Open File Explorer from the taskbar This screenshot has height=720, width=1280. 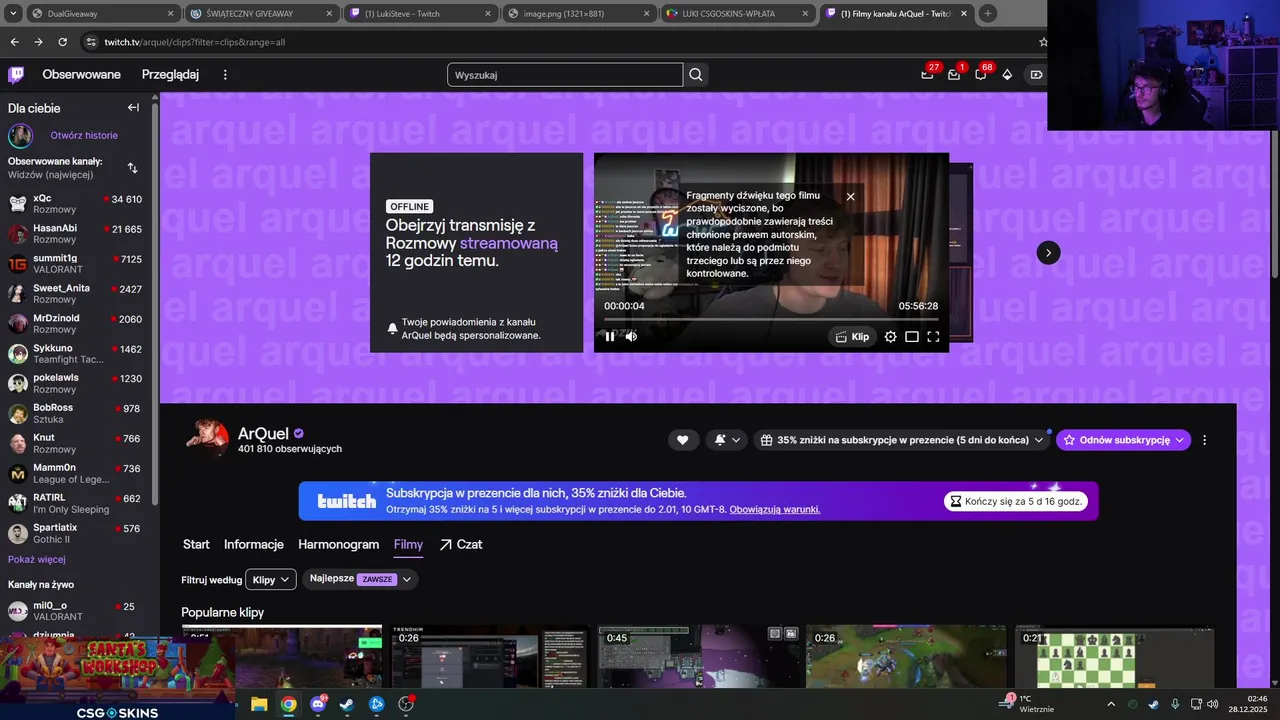259,704
